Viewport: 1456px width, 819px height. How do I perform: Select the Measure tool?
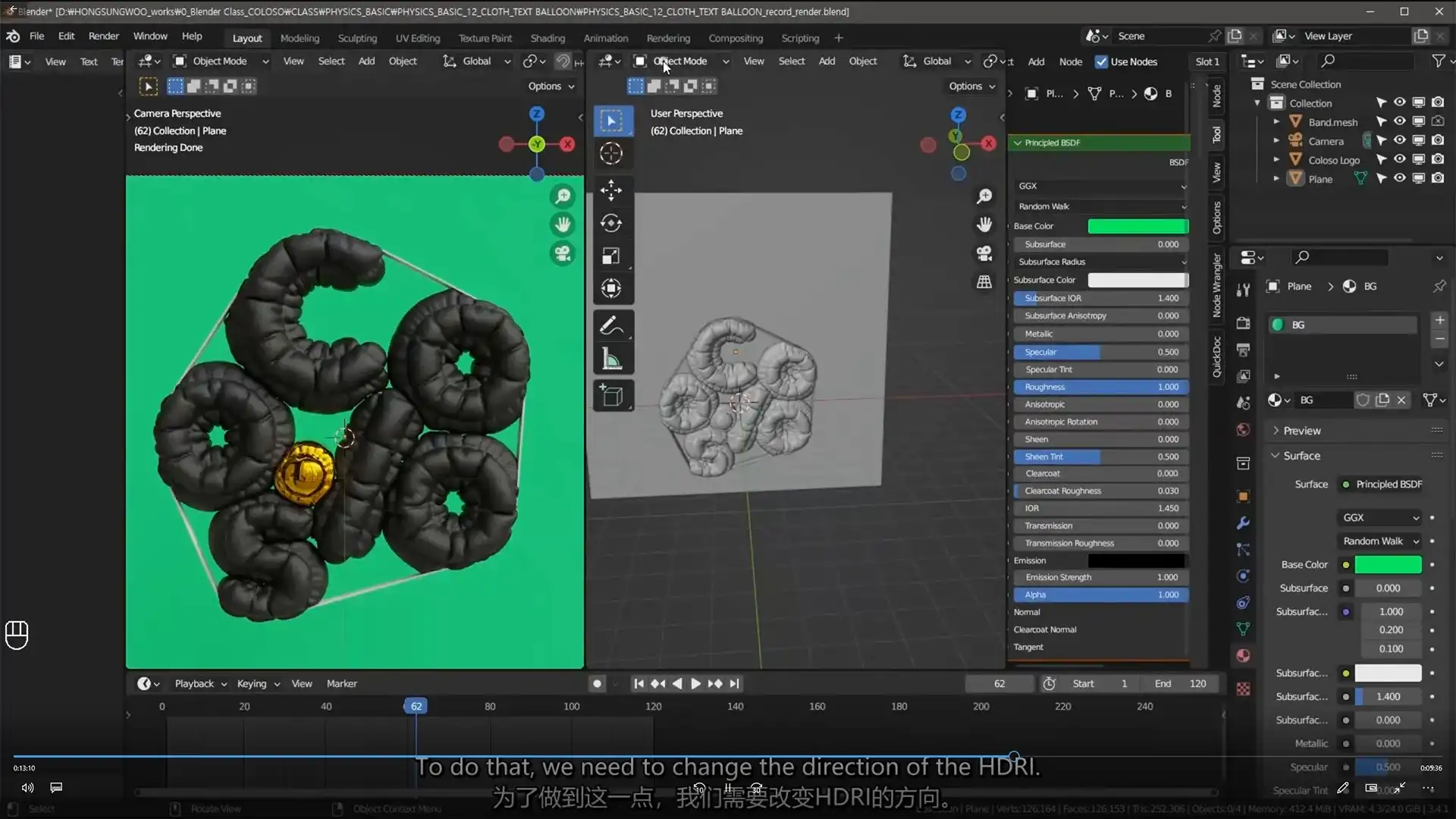[611, 358]
